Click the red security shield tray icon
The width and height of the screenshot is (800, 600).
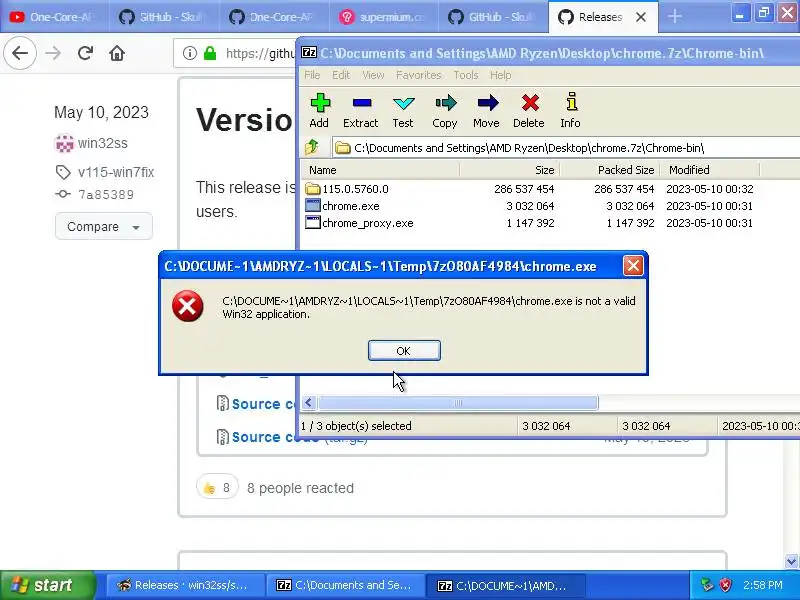click(725, 585)
